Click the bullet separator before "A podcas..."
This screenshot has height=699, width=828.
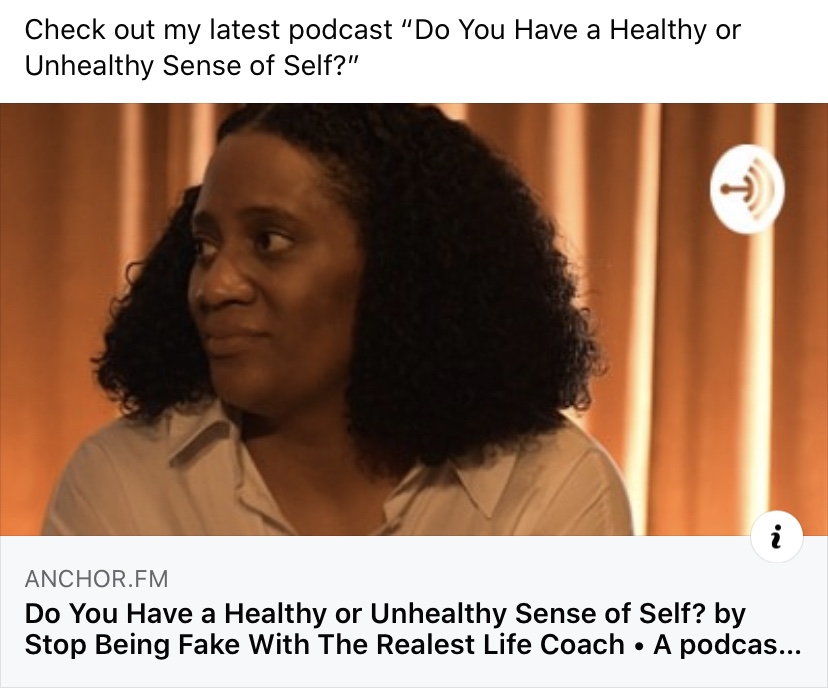click(639, 646)
